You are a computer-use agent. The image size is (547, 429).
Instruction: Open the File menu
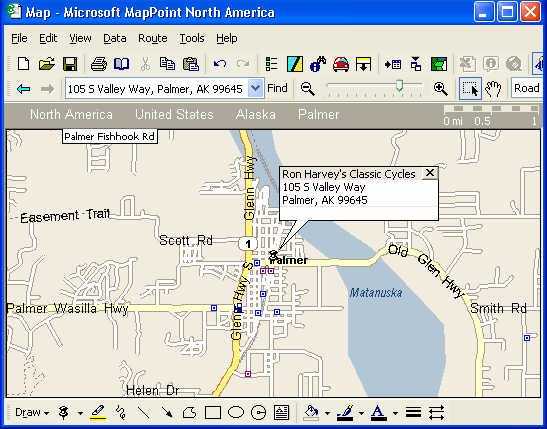(x=19, y=38)
